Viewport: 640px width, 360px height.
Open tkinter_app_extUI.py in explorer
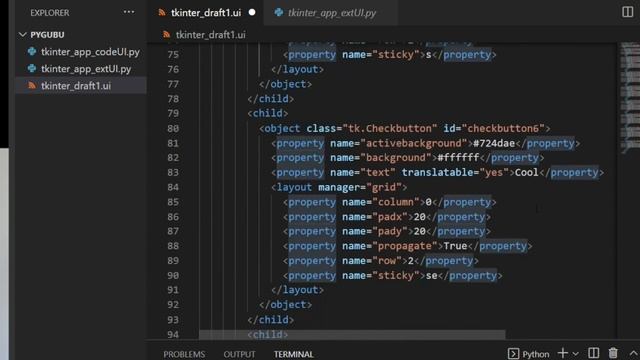(x=86, y=69)
